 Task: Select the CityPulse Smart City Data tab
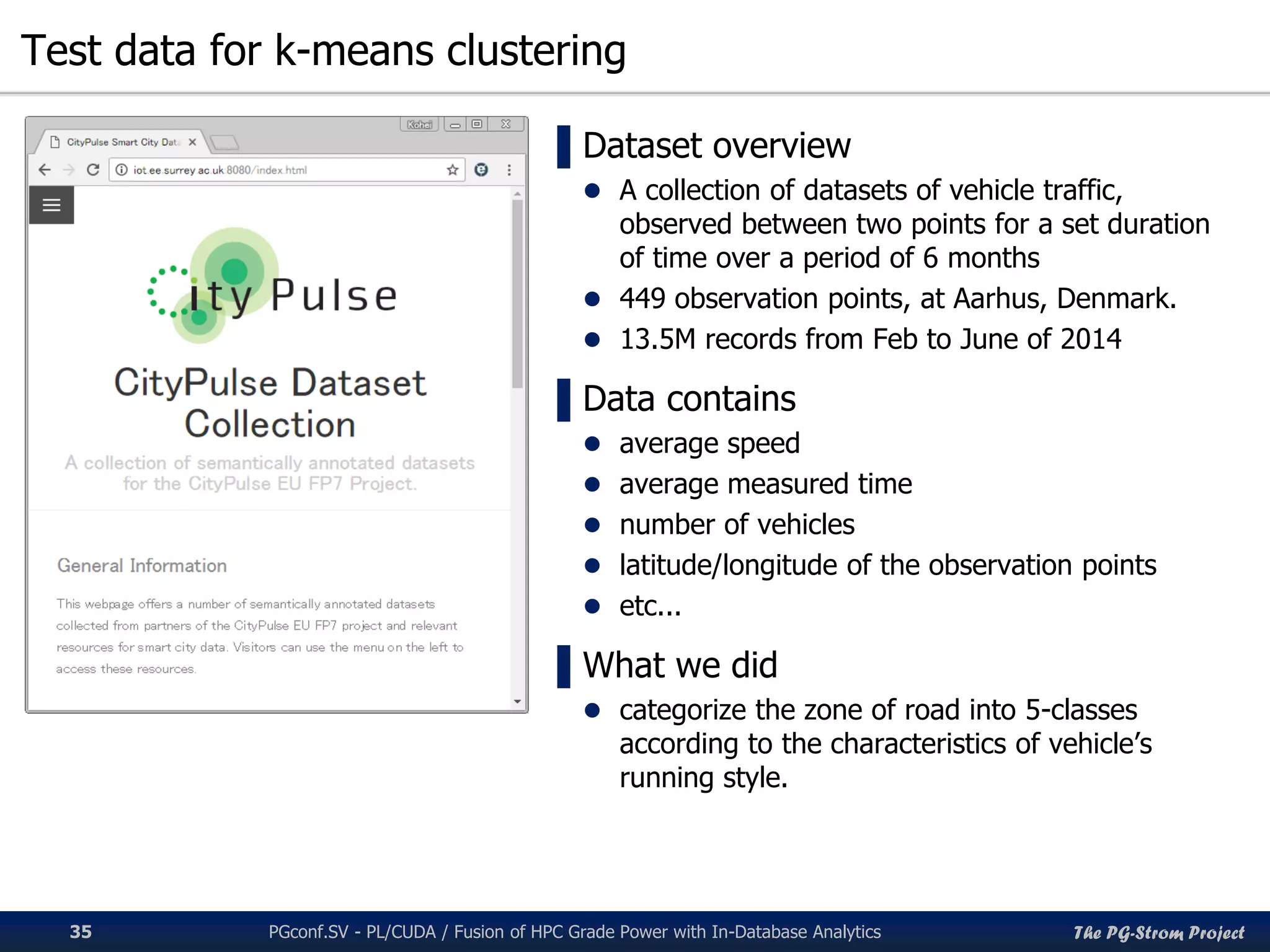[123, 142]
